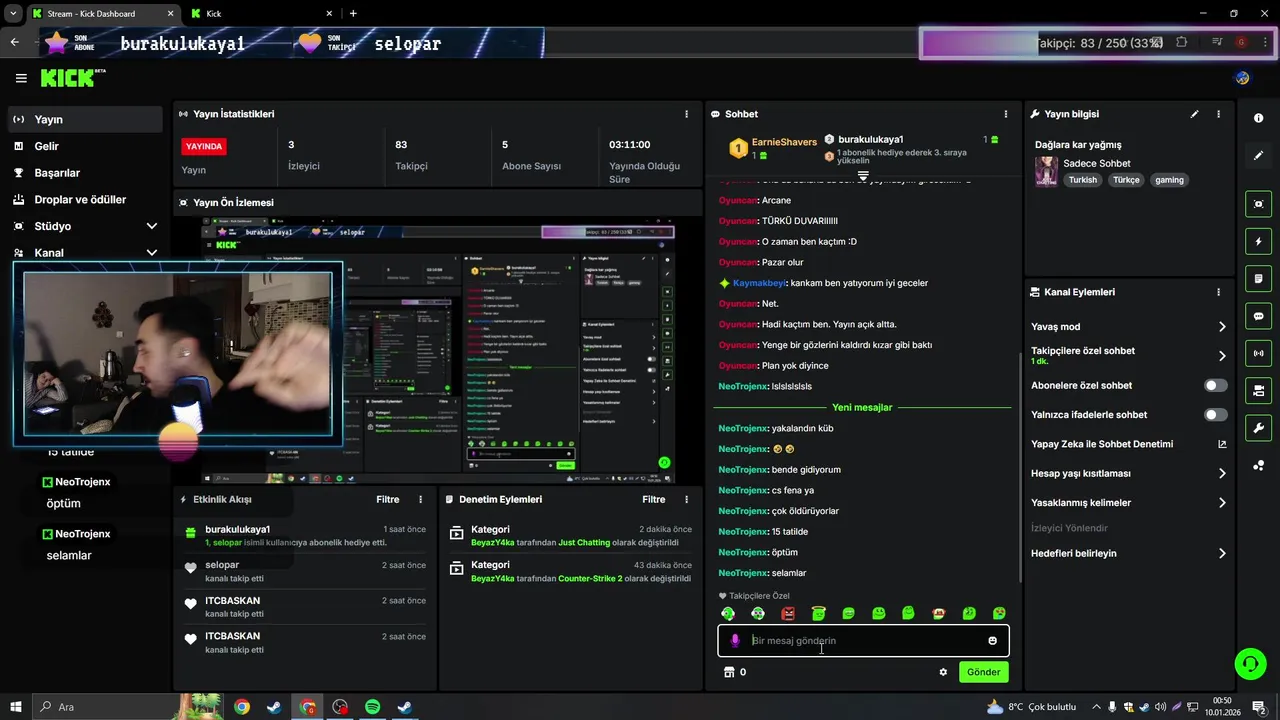Click Kaymakbeyi username in chat
This screenshot has height=720, width=1280.
pyautogui.click(x=759, y=283)
